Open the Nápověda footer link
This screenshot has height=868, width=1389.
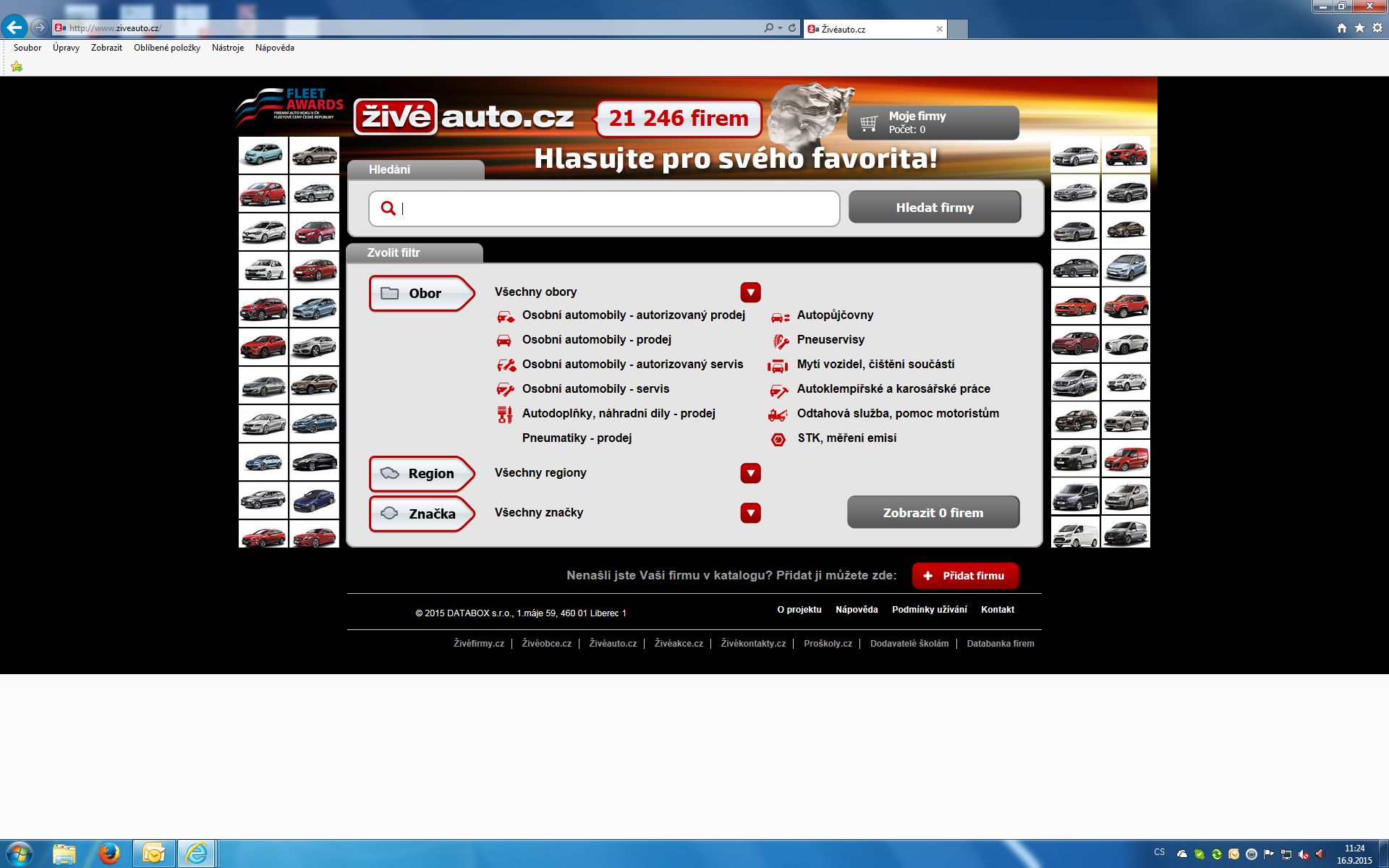[x=857, y=610]
